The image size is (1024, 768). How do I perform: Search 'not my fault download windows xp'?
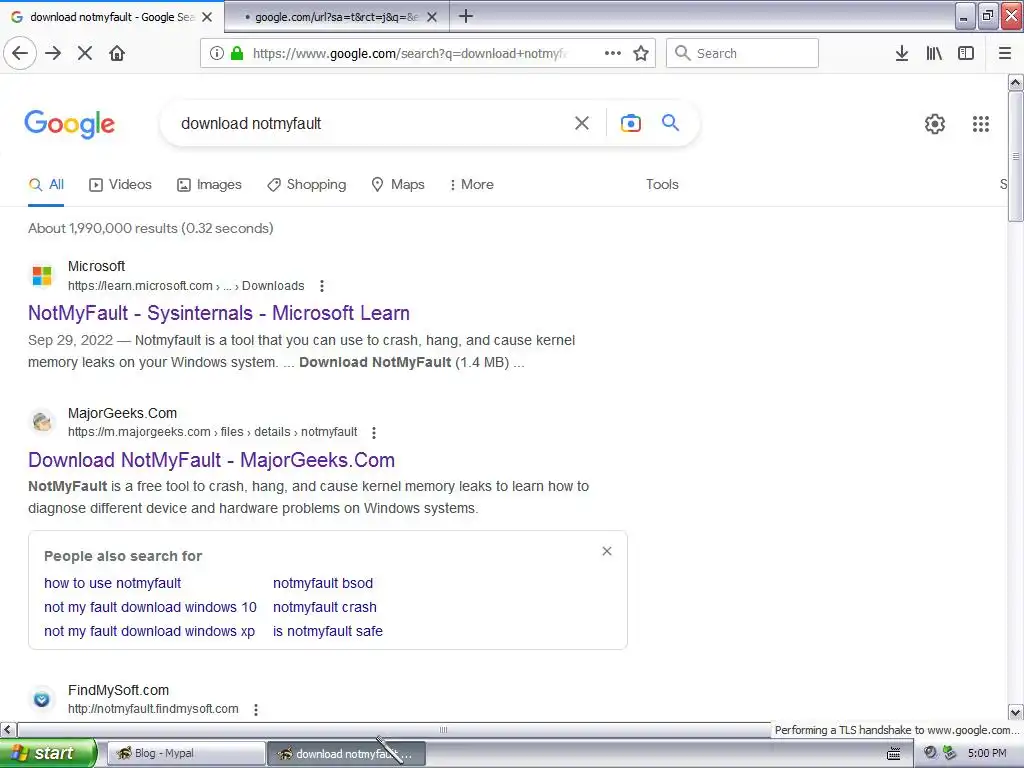coord(150,632)
